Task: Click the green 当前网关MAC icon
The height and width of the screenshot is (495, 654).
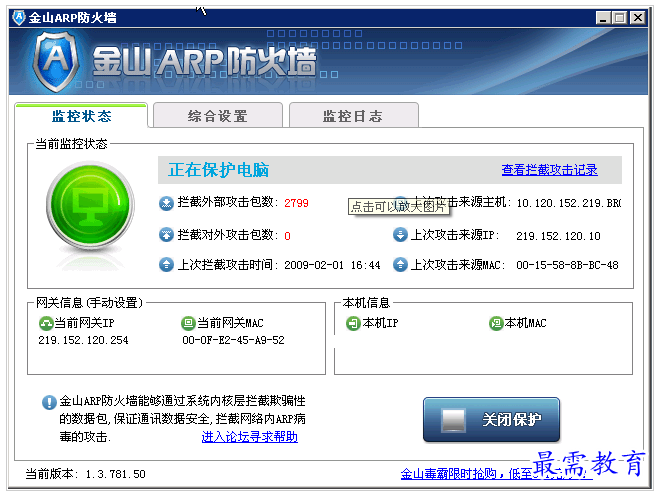Action: (x=188, y=323)
